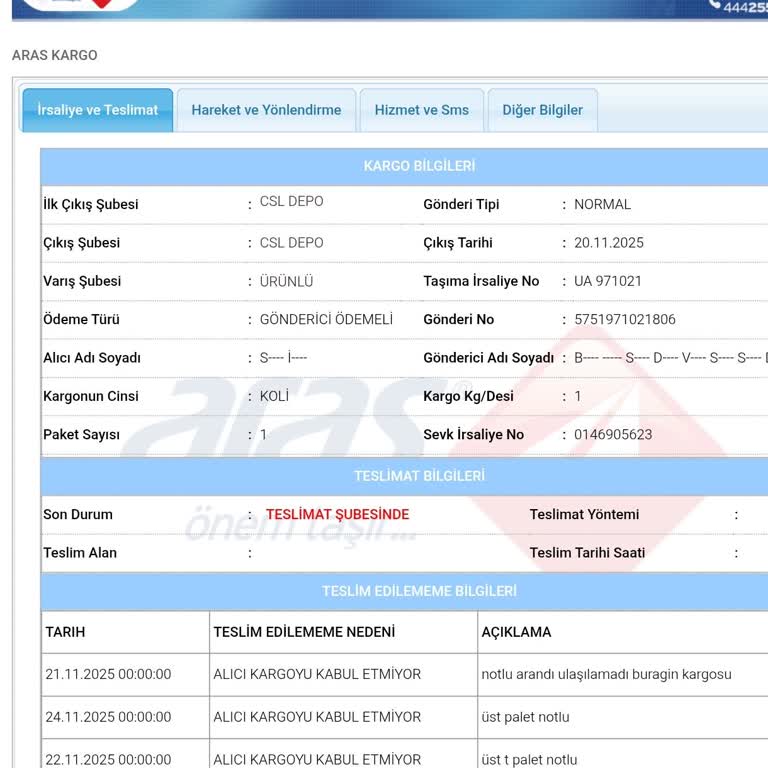Screen dimensions: 768x768
Task: Select Sevk İrsaliye No 0146905623
Action: point(613,434)
